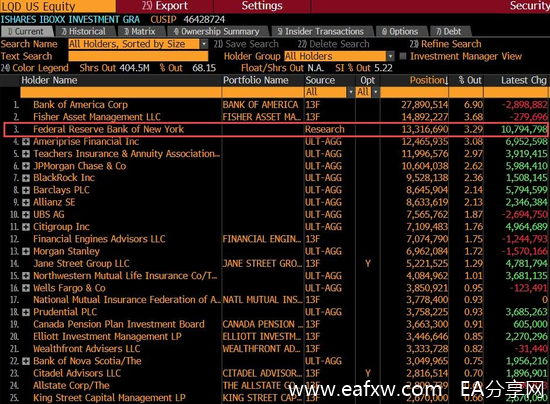
Task: Expand the Ameriprise Financial Inc row
Action: (26, 142)
